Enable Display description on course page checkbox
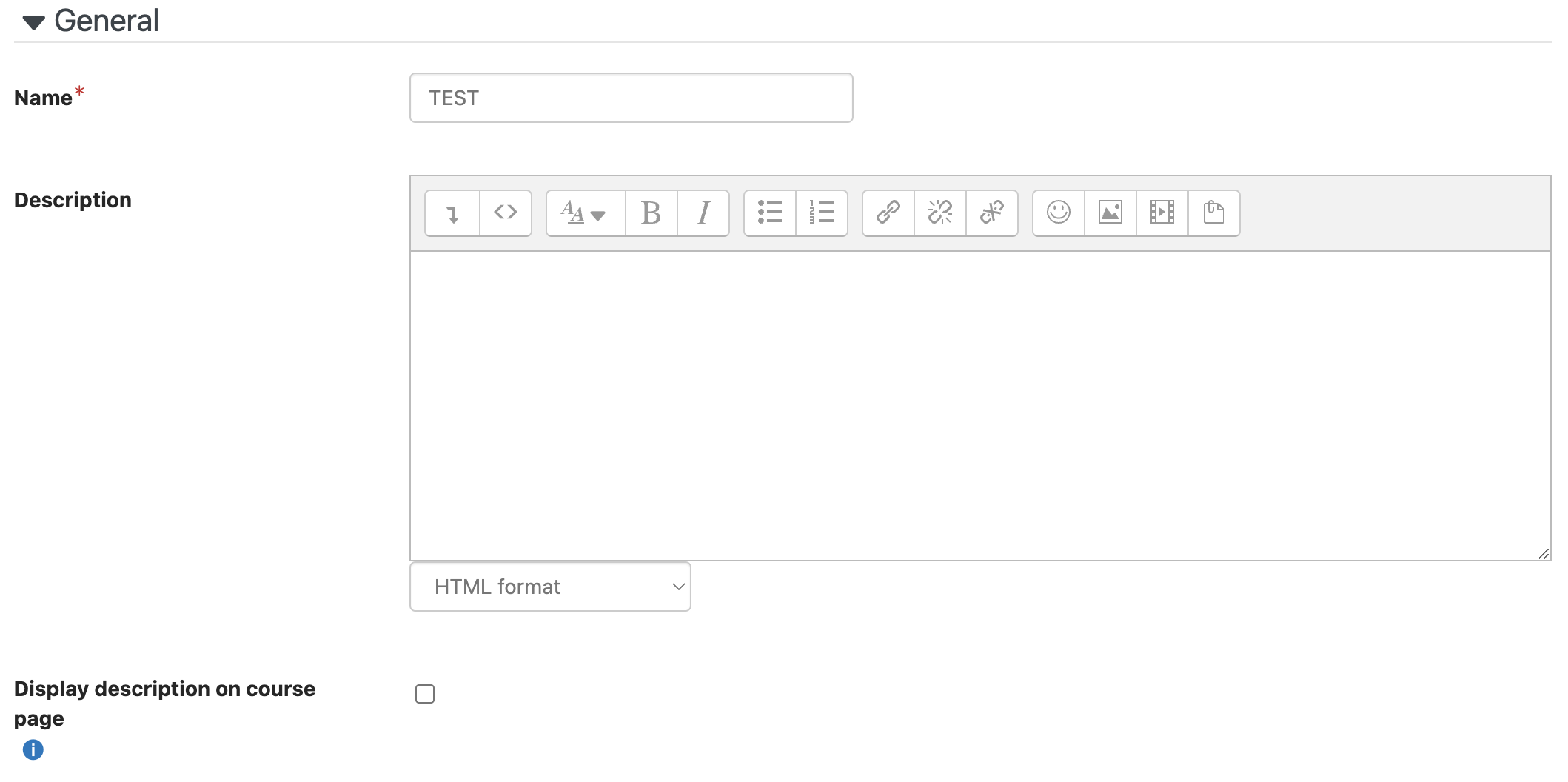 [x=425, y=694]
